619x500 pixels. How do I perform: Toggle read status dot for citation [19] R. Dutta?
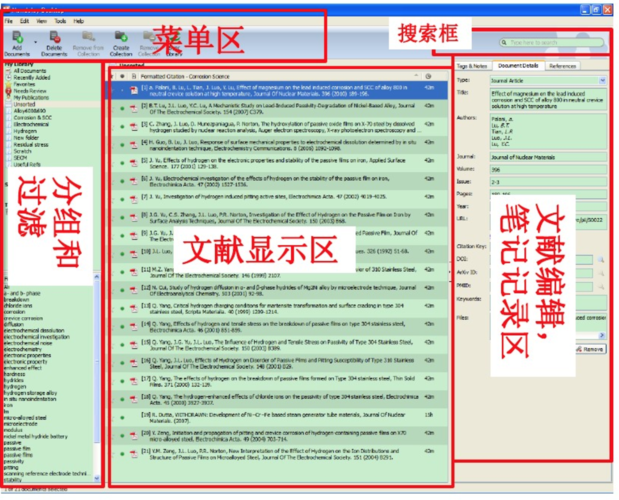coord(122,418)
